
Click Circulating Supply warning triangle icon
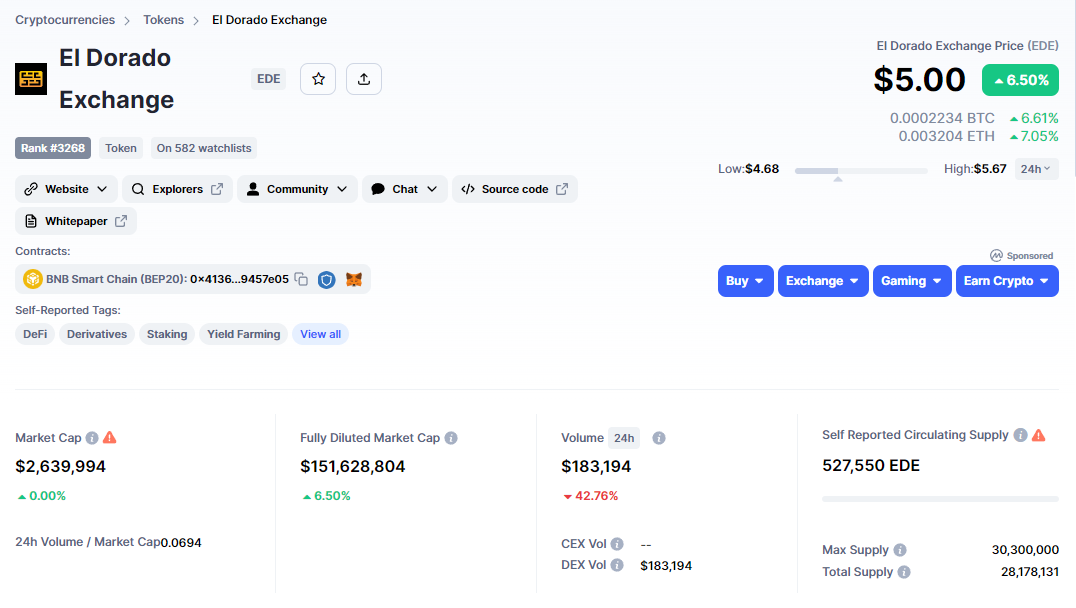click(x=1039, y=435)
